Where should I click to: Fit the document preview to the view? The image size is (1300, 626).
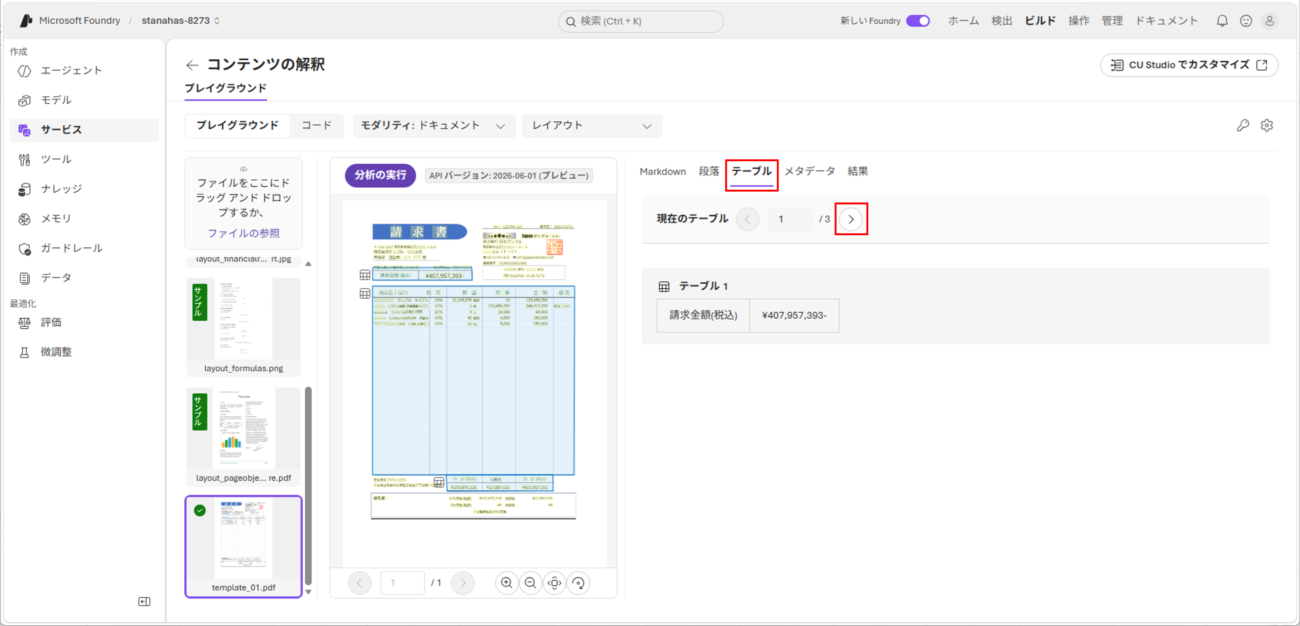(x=554, y=583)
